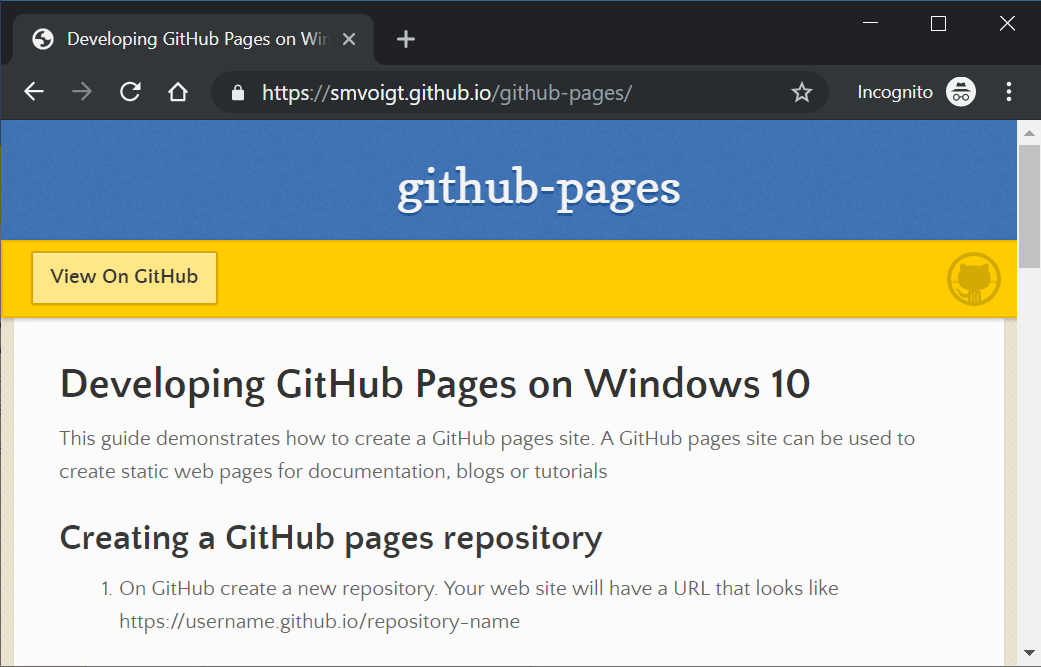Open the browser home page
This screenshot has height=667, width=1041.
(178, 91)
